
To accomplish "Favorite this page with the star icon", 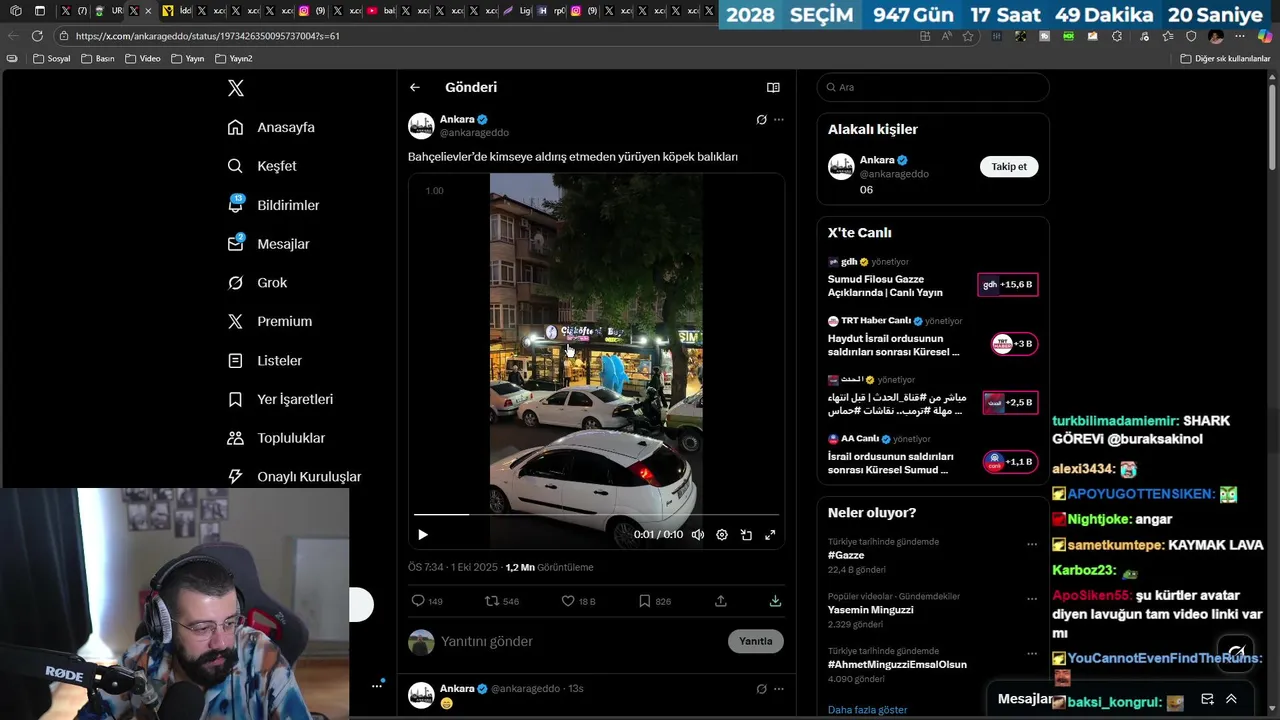I will [x=968, y=36].
